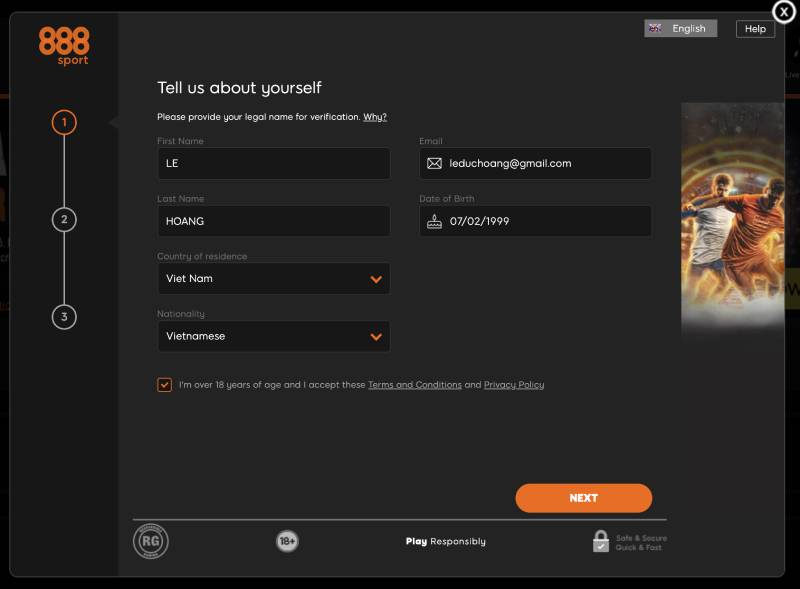Click the Help button
The width and height of the screenshot is (800, 589).
coord(755,29)
